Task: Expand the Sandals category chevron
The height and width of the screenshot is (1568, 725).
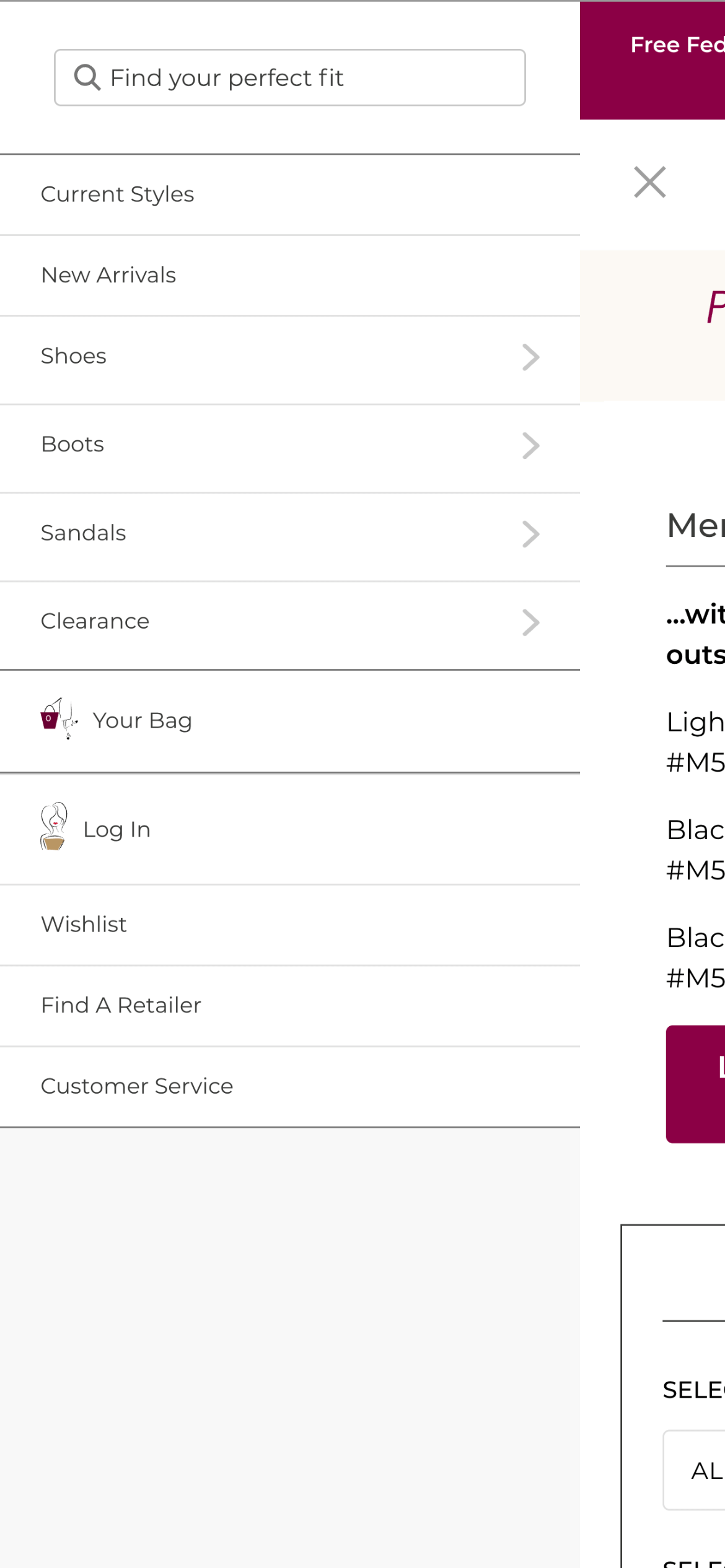Action: (x=531, y=533)
